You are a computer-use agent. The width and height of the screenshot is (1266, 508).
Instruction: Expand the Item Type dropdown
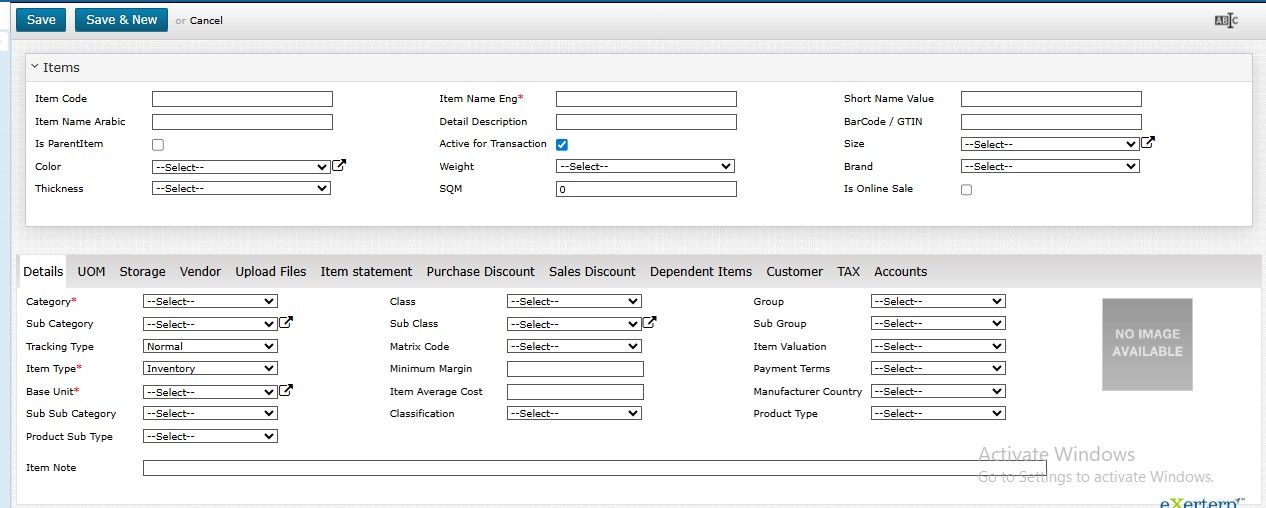point(210,369)
